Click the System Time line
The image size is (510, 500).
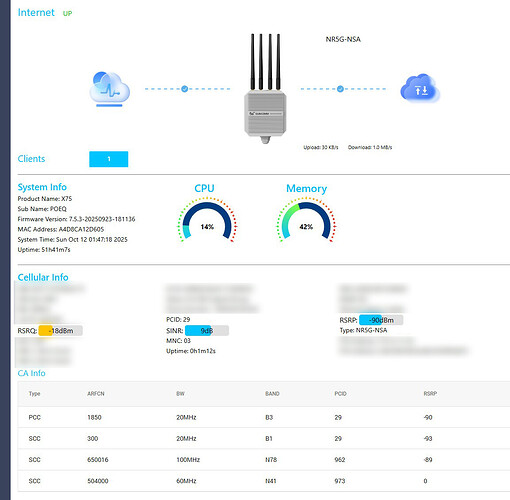point(72,239)
